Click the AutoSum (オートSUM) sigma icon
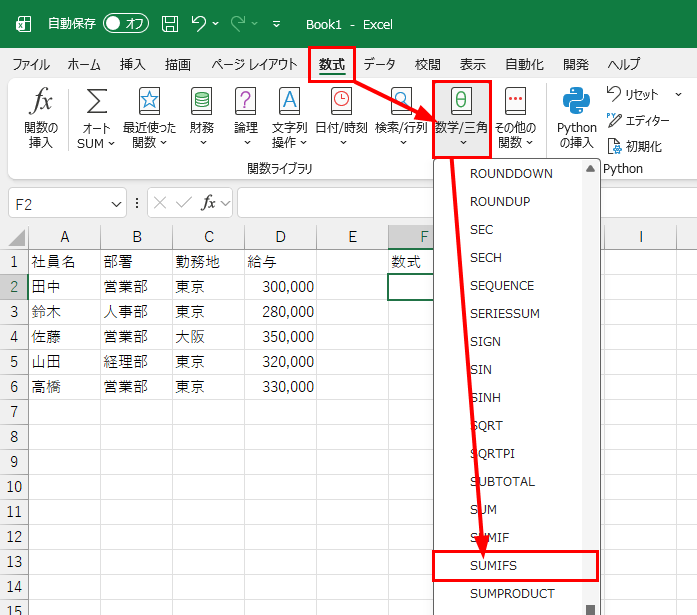The width and height of the screenshot is (697, 615). (x=96, y=101)
